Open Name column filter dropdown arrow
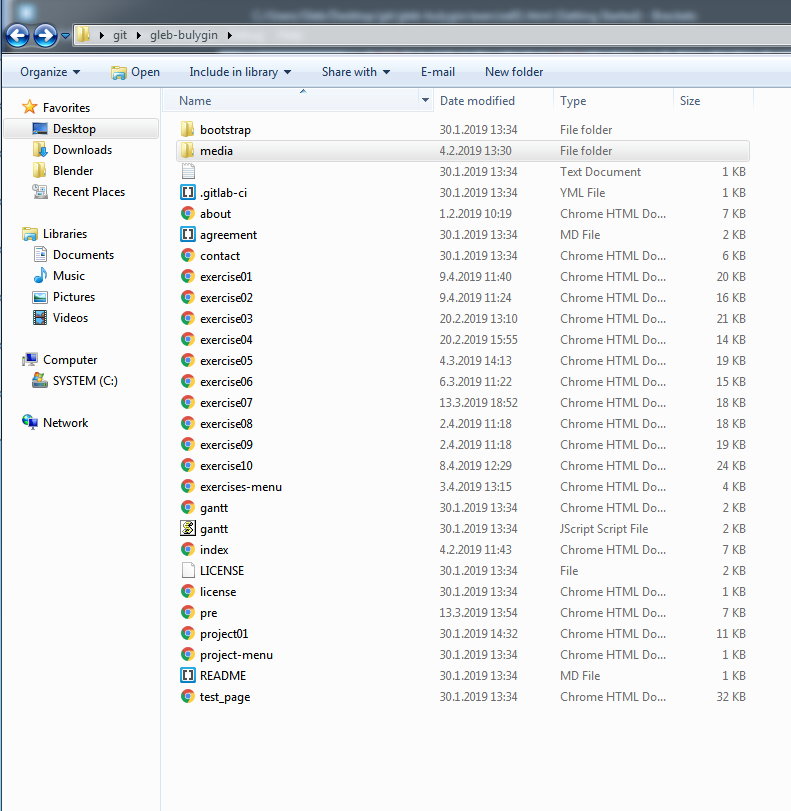 [425, 100]
